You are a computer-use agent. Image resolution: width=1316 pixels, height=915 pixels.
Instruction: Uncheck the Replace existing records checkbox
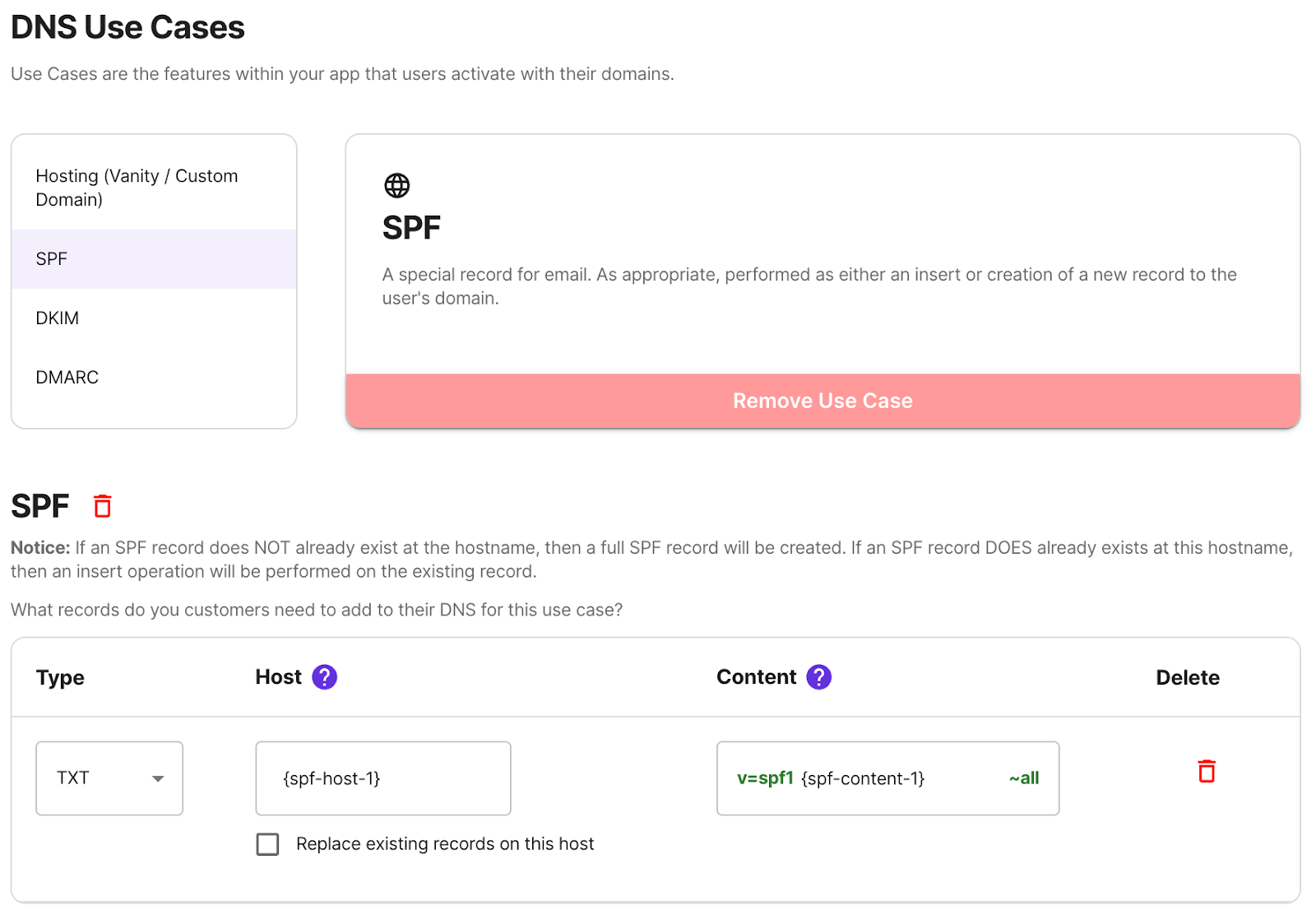click(267, 843)
